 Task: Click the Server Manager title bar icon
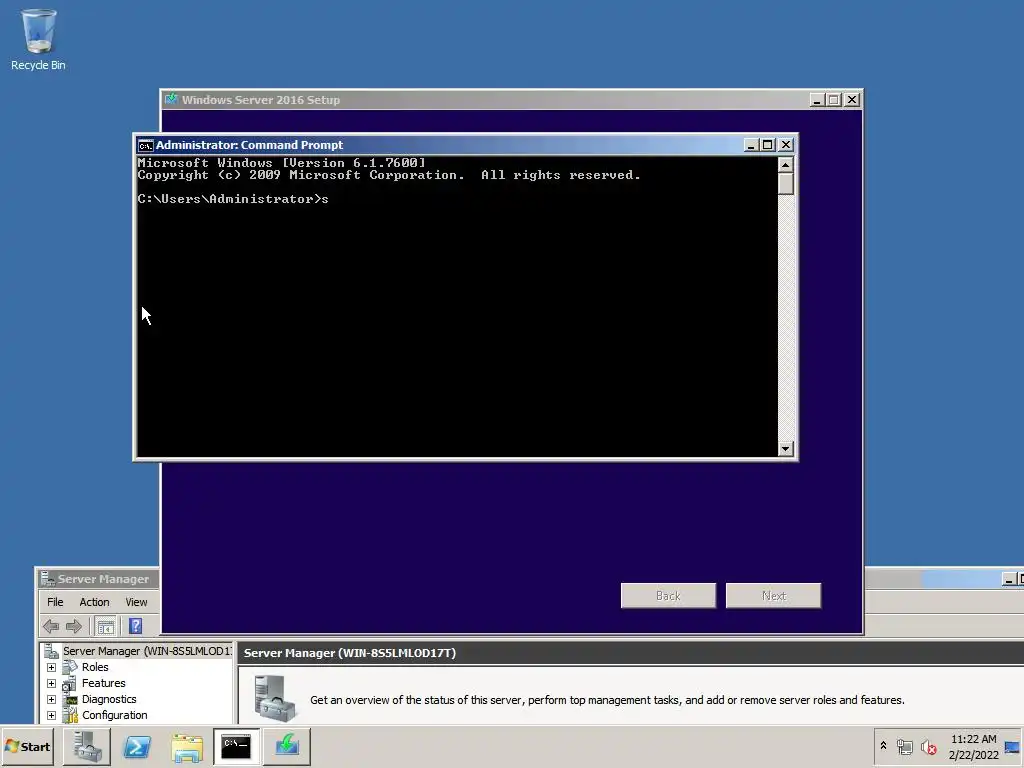(x=48, y=579)
